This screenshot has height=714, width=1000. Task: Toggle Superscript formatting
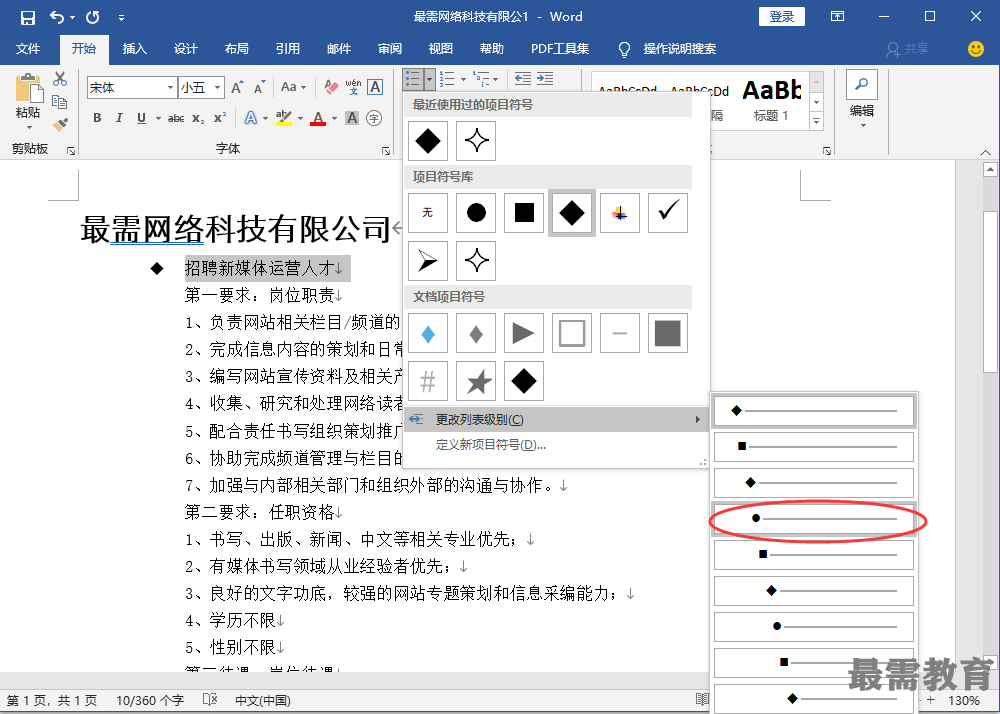click(220, 118)
